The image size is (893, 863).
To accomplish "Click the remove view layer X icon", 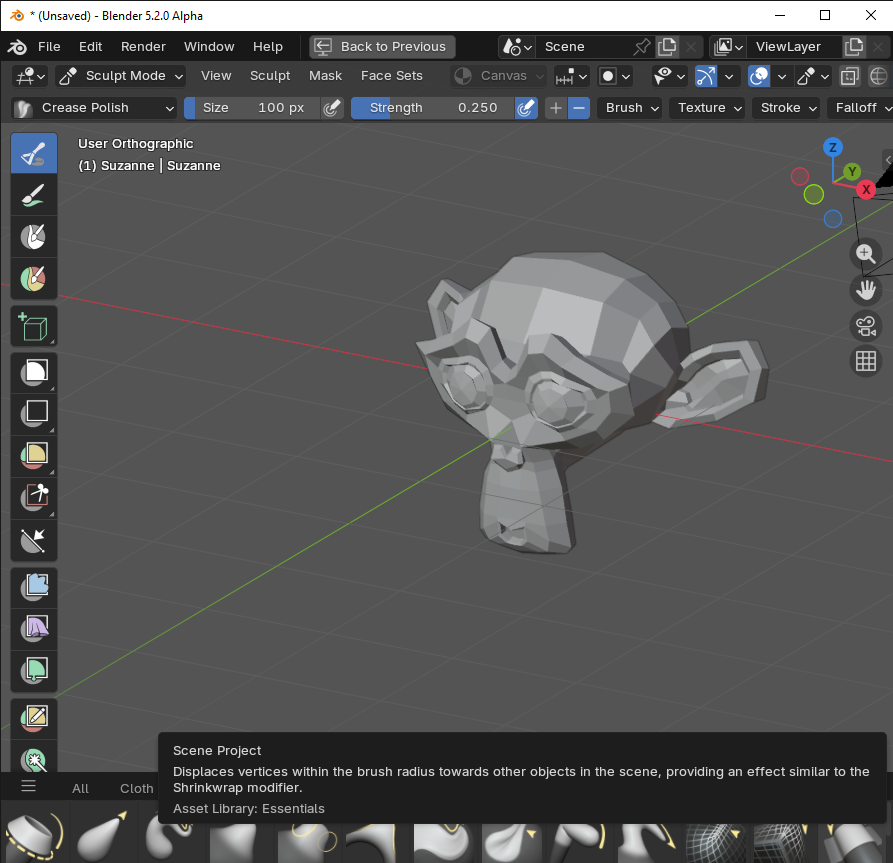I will coord(879,47).
